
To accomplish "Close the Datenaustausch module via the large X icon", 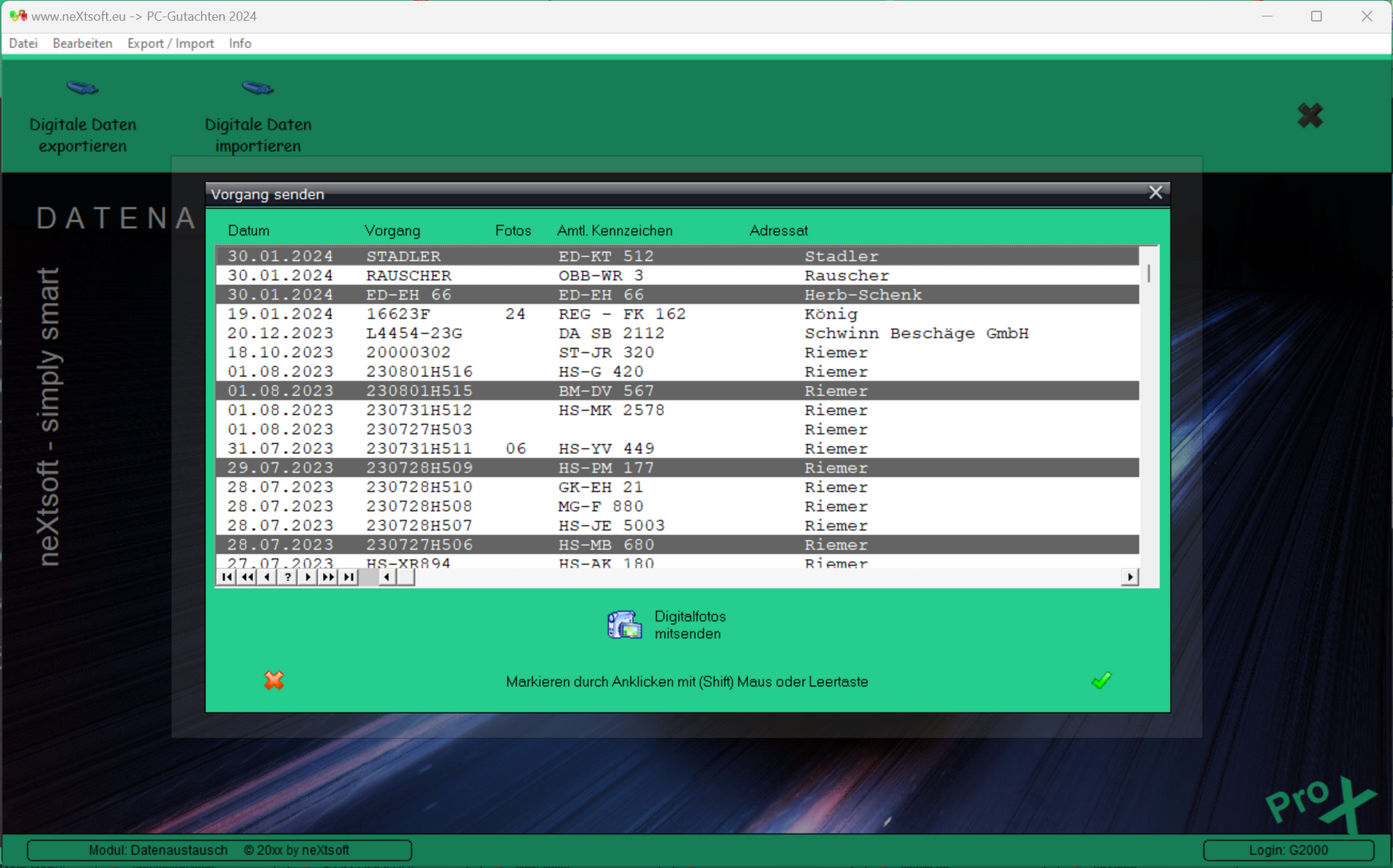I will pyautogui.click(x=1309, y=116).
